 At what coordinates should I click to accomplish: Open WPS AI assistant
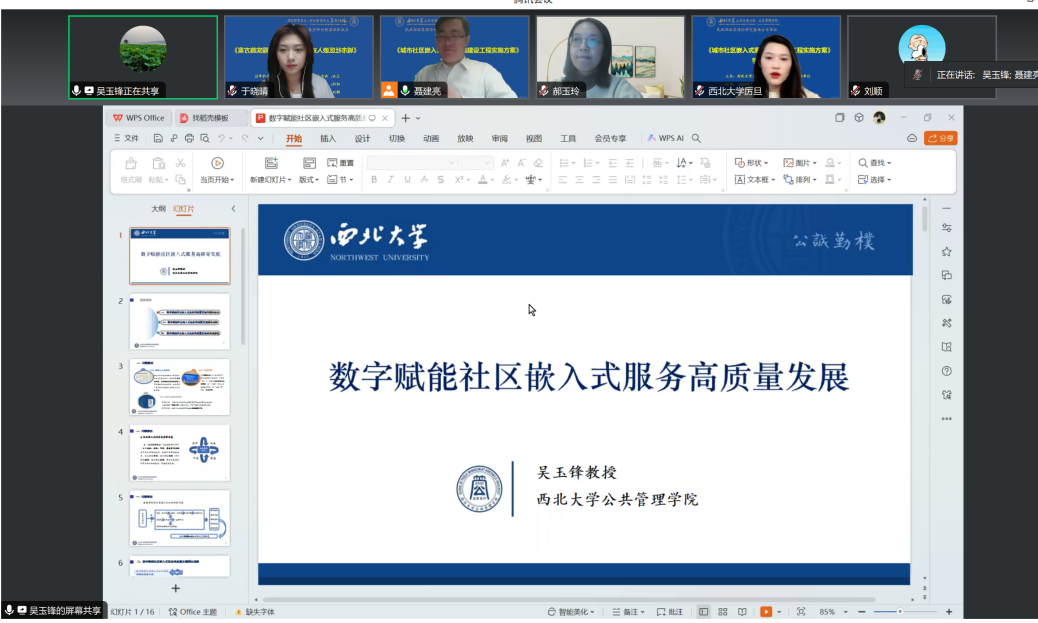666,138
